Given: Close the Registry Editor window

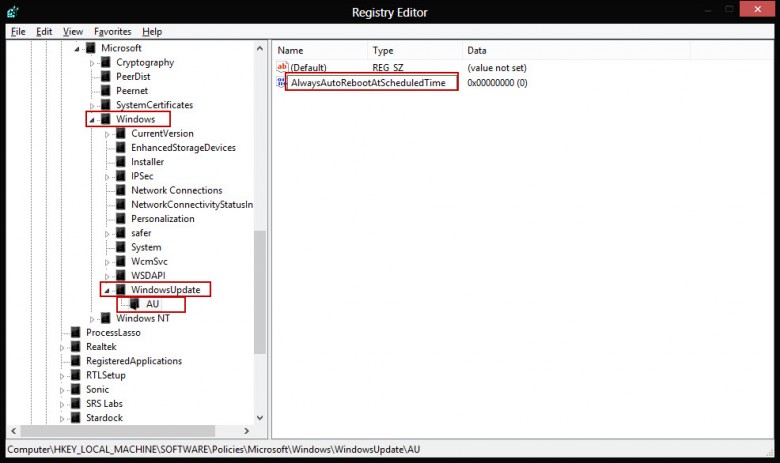Looking at the screenshot, I should pos(757,9).
